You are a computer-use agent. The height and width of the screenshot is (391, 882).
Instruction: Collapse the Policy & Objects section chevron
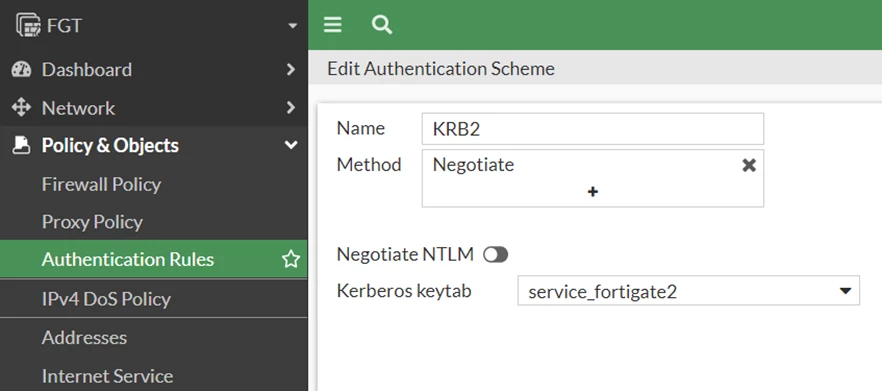(x=291, y=145)
